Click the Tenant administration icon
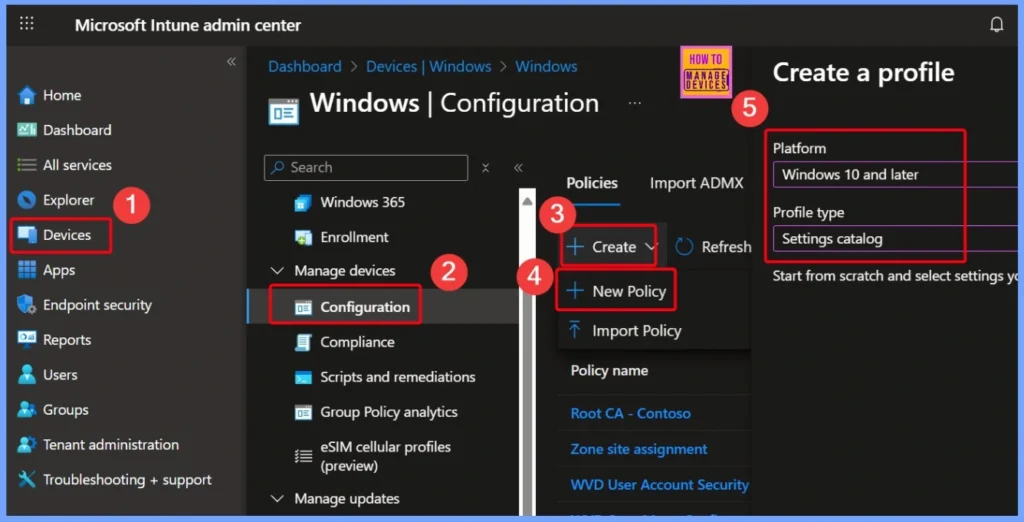The width and height of the screenshot is (1024, 522). tap(27, 444)
